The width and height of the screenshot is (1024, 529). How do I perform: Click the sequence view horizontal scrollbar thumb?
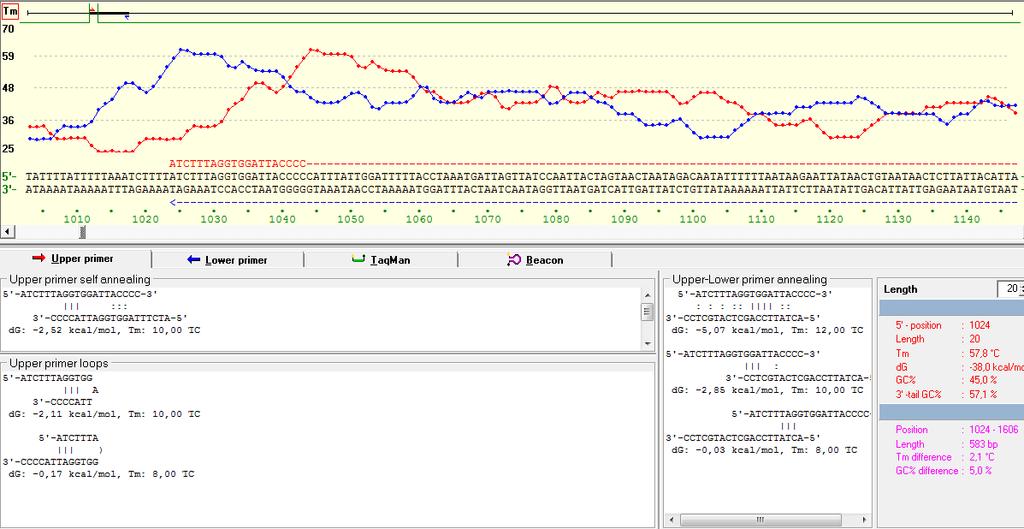(82, 232)
